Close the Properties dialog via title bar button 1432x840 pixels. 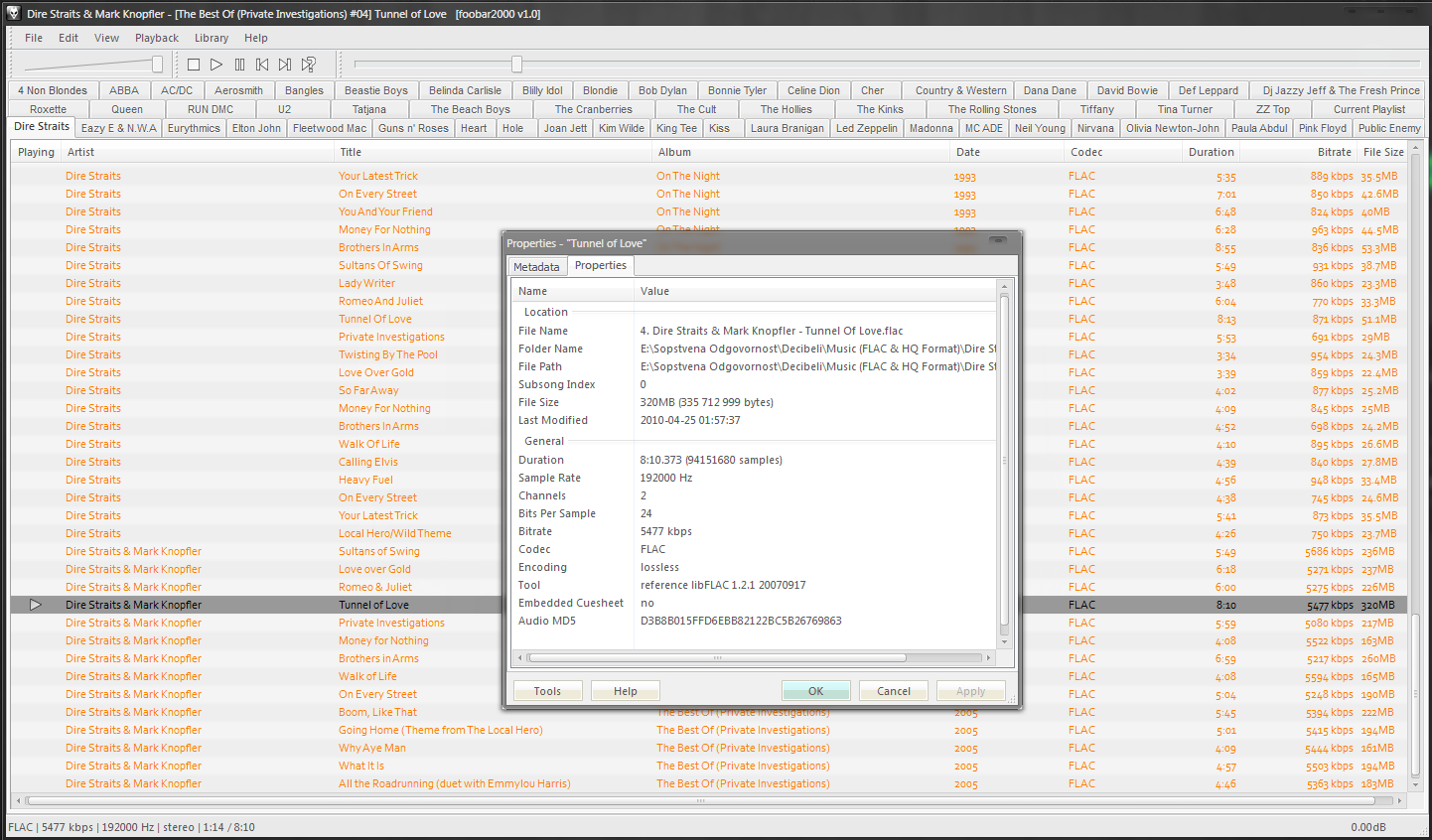(998, 240)
